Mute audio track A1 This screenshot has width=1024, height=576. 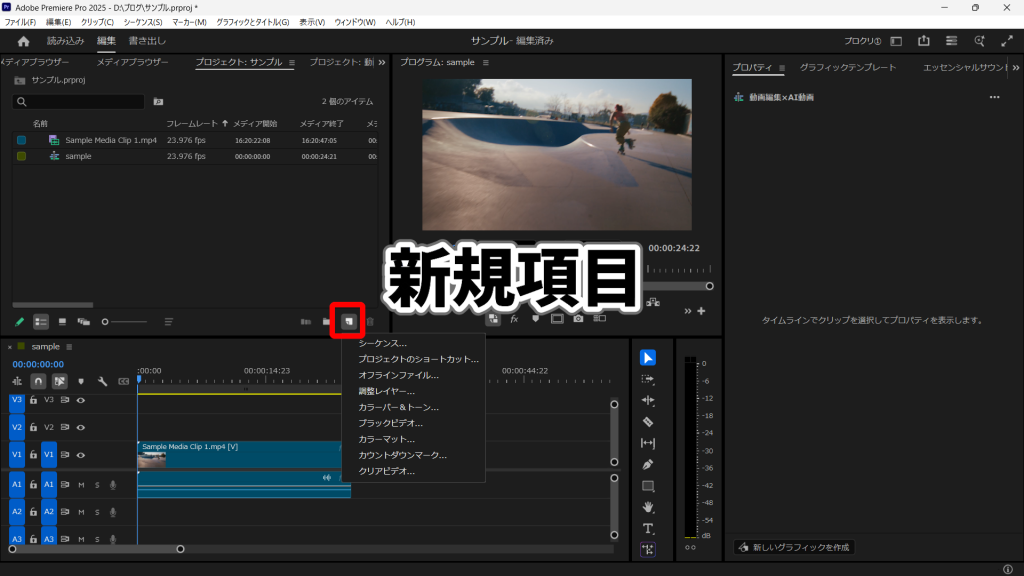click(82, 485)
